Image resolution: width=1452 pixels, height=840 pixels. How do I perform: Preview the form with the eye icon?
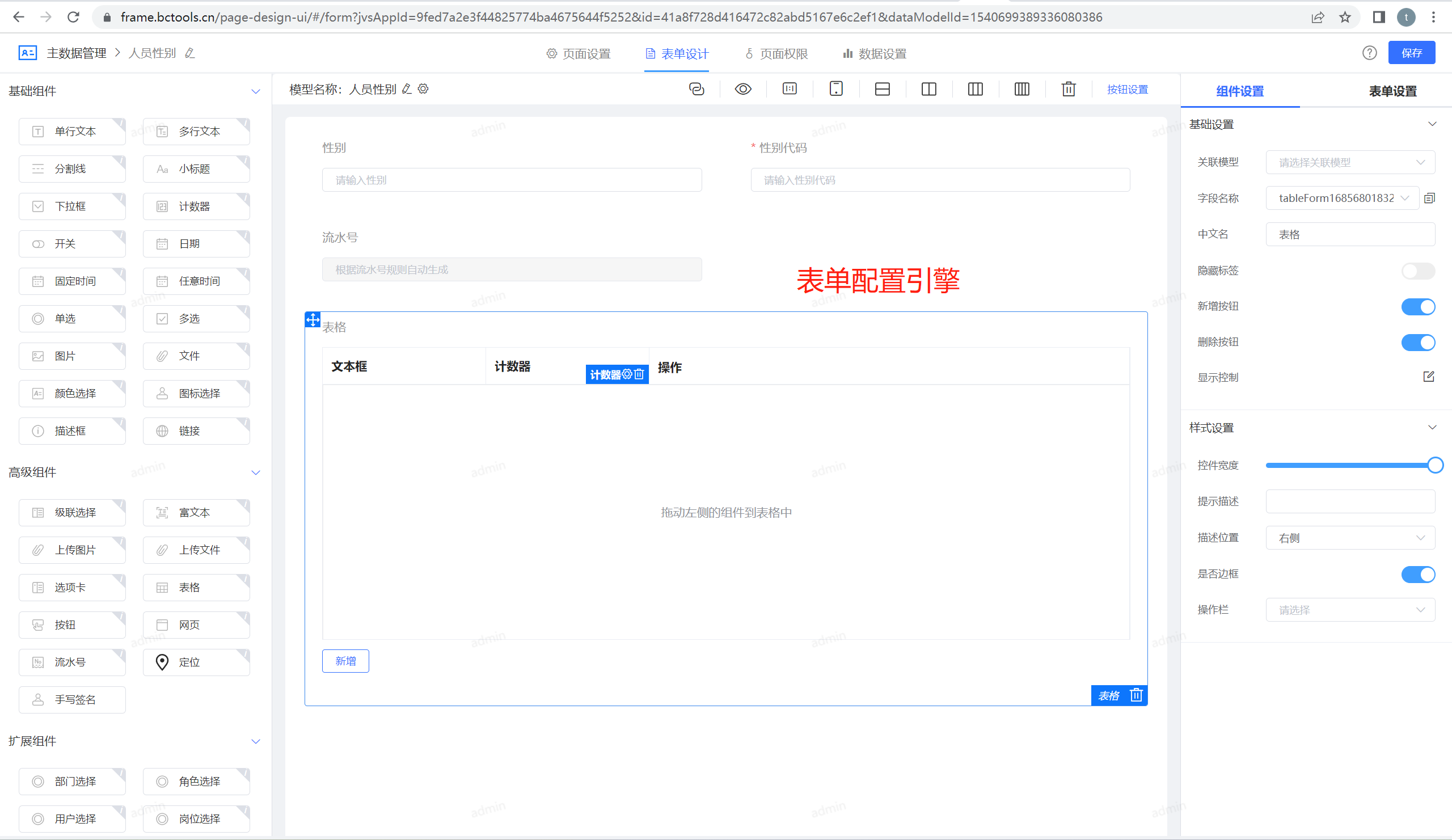pos(743,89)
